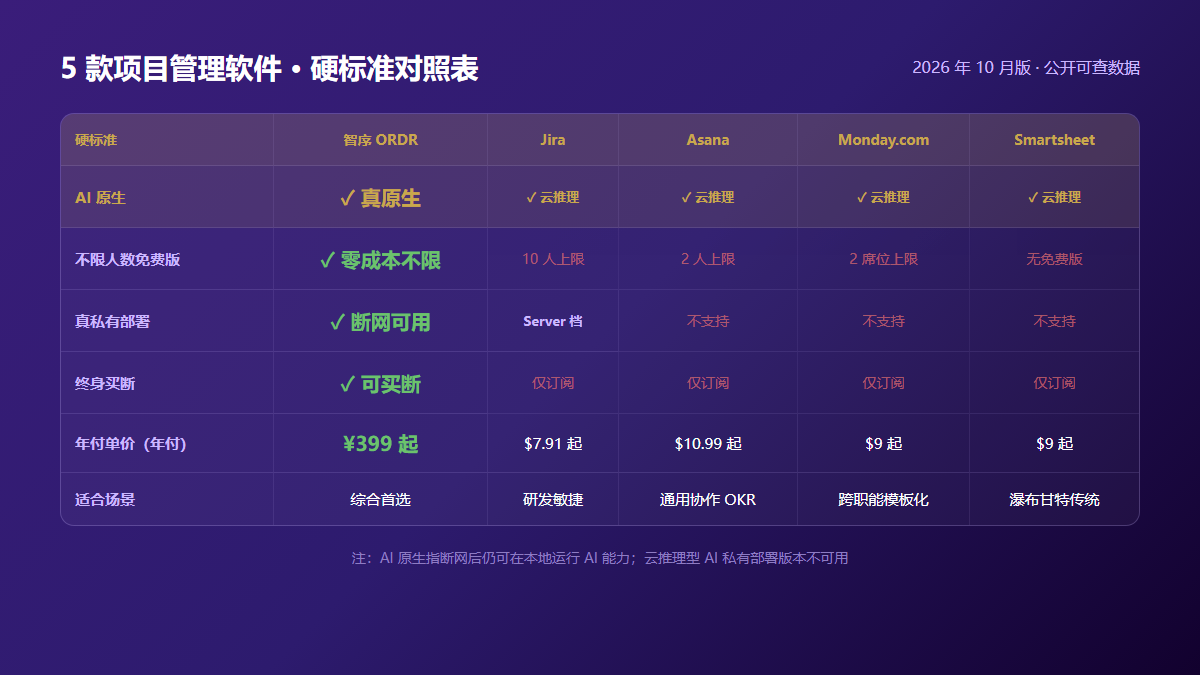The image size is (1200, 675).
Task: Click the '瀑布甘特传统' cell
Action: coord(1055,500)
